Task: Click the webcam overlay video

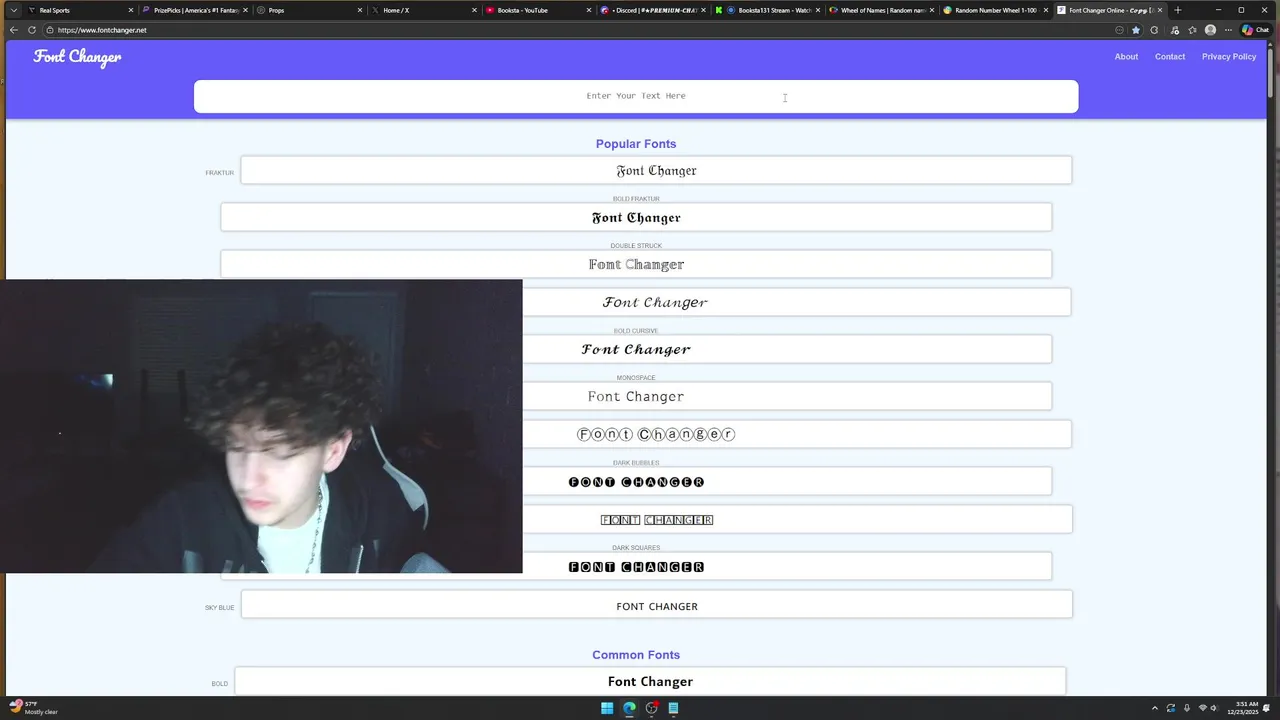Action: [261, 427]
